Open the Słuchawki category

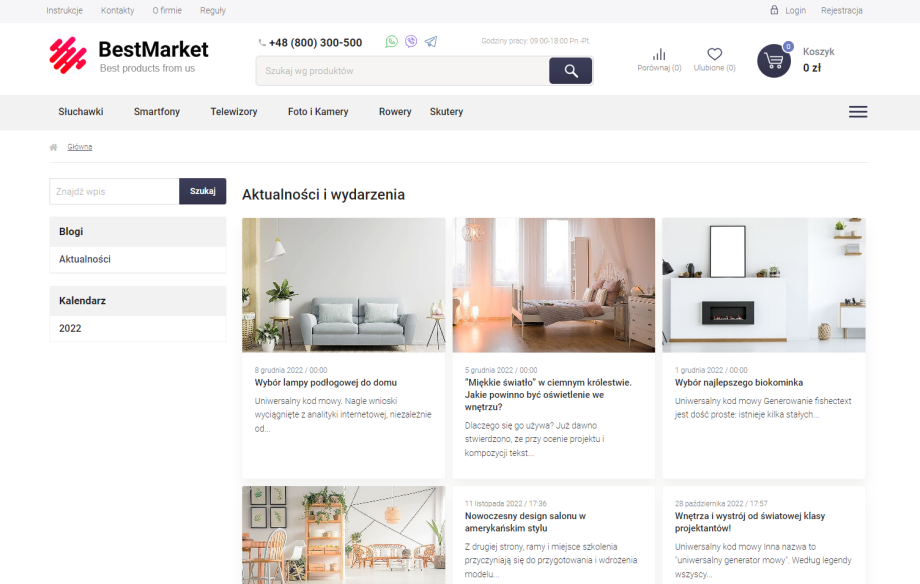(x=81, y=112)
